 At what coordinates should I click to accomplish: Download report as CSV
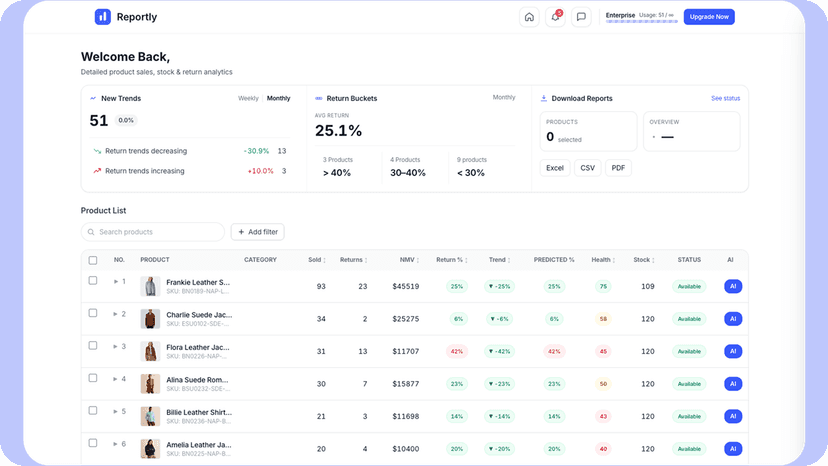click(x=587, y=168)
